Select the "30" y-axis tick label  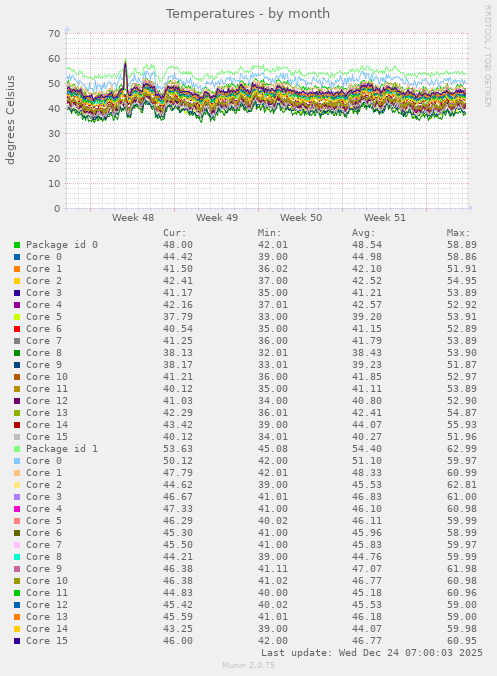(54, 134)
